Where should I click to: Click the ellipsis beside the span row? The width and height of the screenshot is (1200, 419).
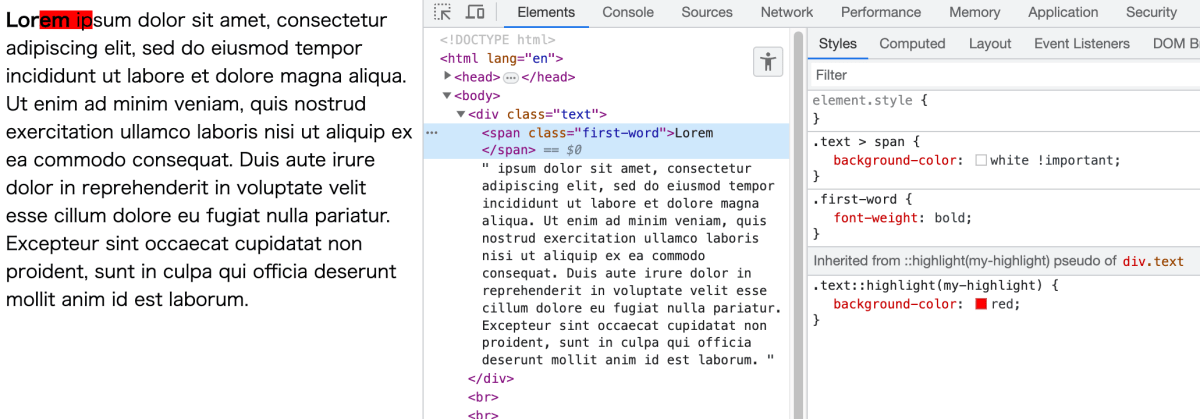(432, 132)
